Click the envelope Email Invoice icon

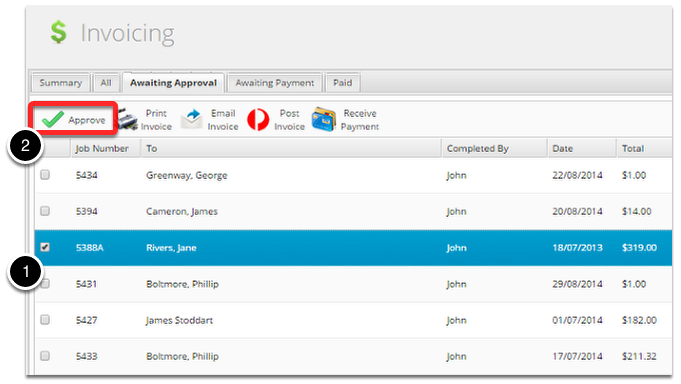(192, 119)
